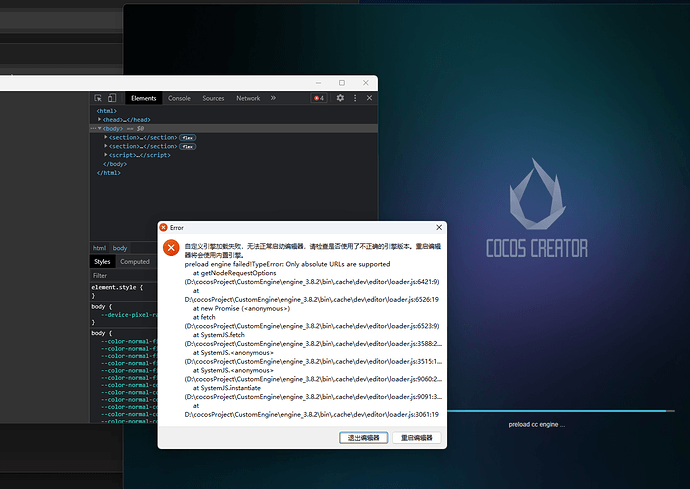Click the 'at getNodeRequestOptions' stack trace line
The height and width of the screenshot is (489, 690).
click(235, 273)
